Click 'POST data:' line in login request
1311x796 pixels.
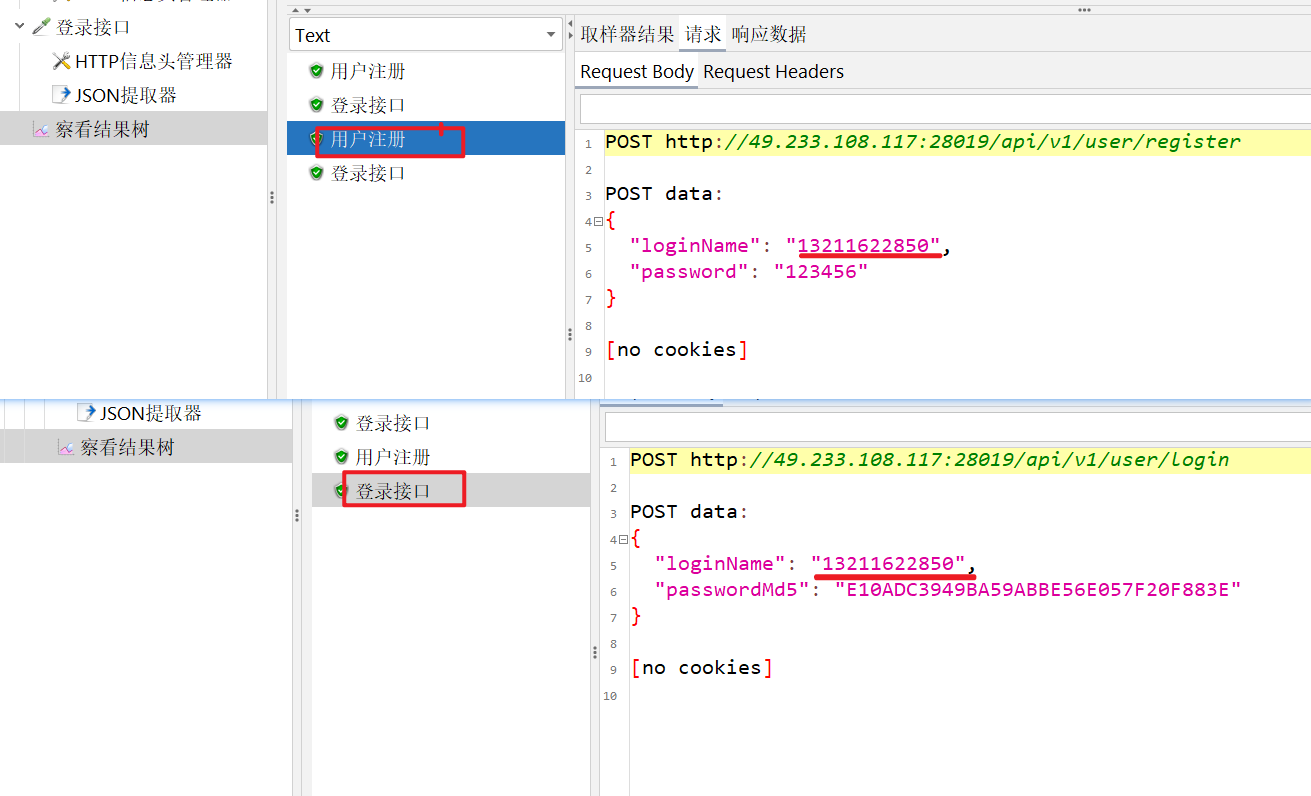click(689, 512)
